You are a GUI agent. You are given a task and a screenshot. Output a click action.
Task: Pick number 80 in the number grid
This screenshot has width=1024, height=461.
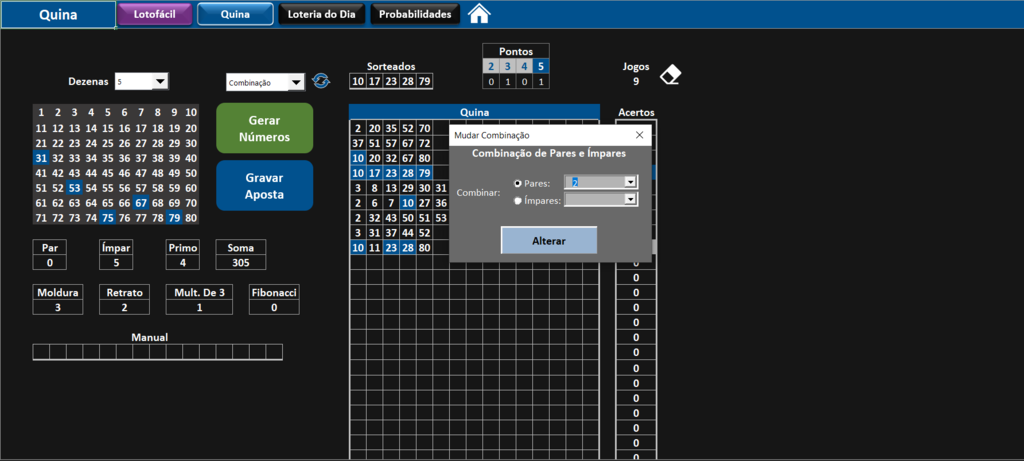pyautogui.click(x=191, y=218)
